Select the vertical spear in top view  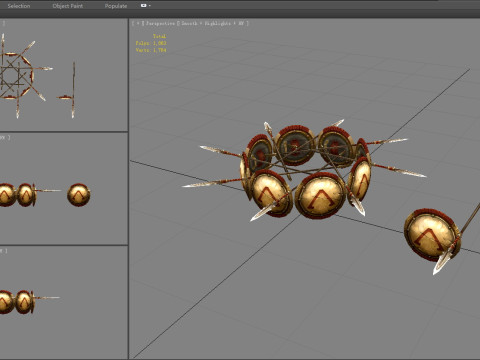[x=73, y=90]
